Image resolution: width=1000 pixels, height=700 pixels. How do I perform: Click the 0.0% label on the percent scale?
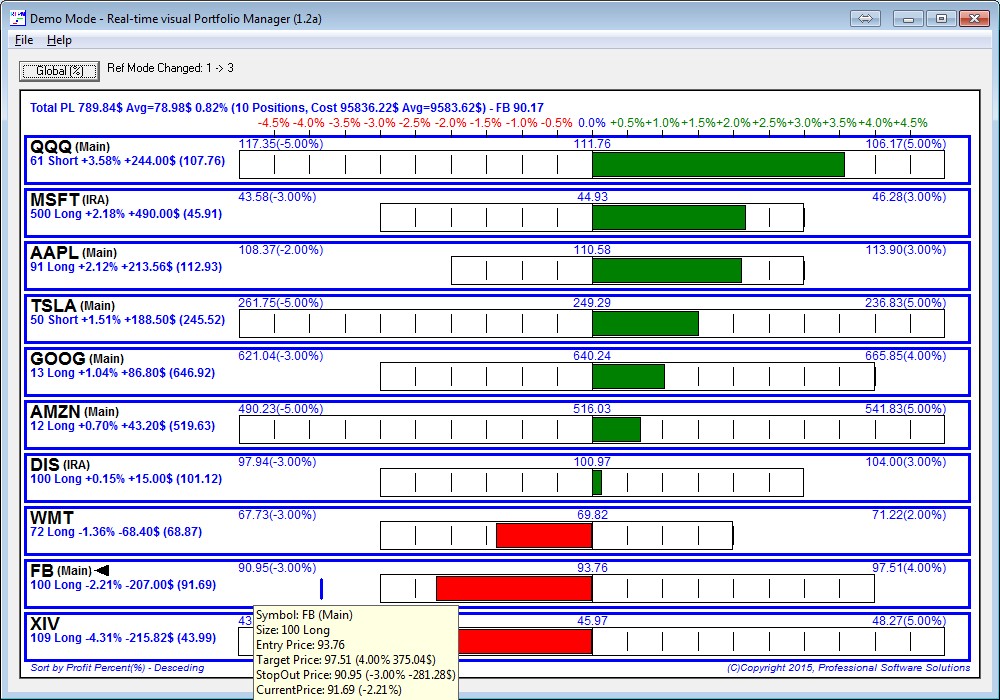point(592,123)
